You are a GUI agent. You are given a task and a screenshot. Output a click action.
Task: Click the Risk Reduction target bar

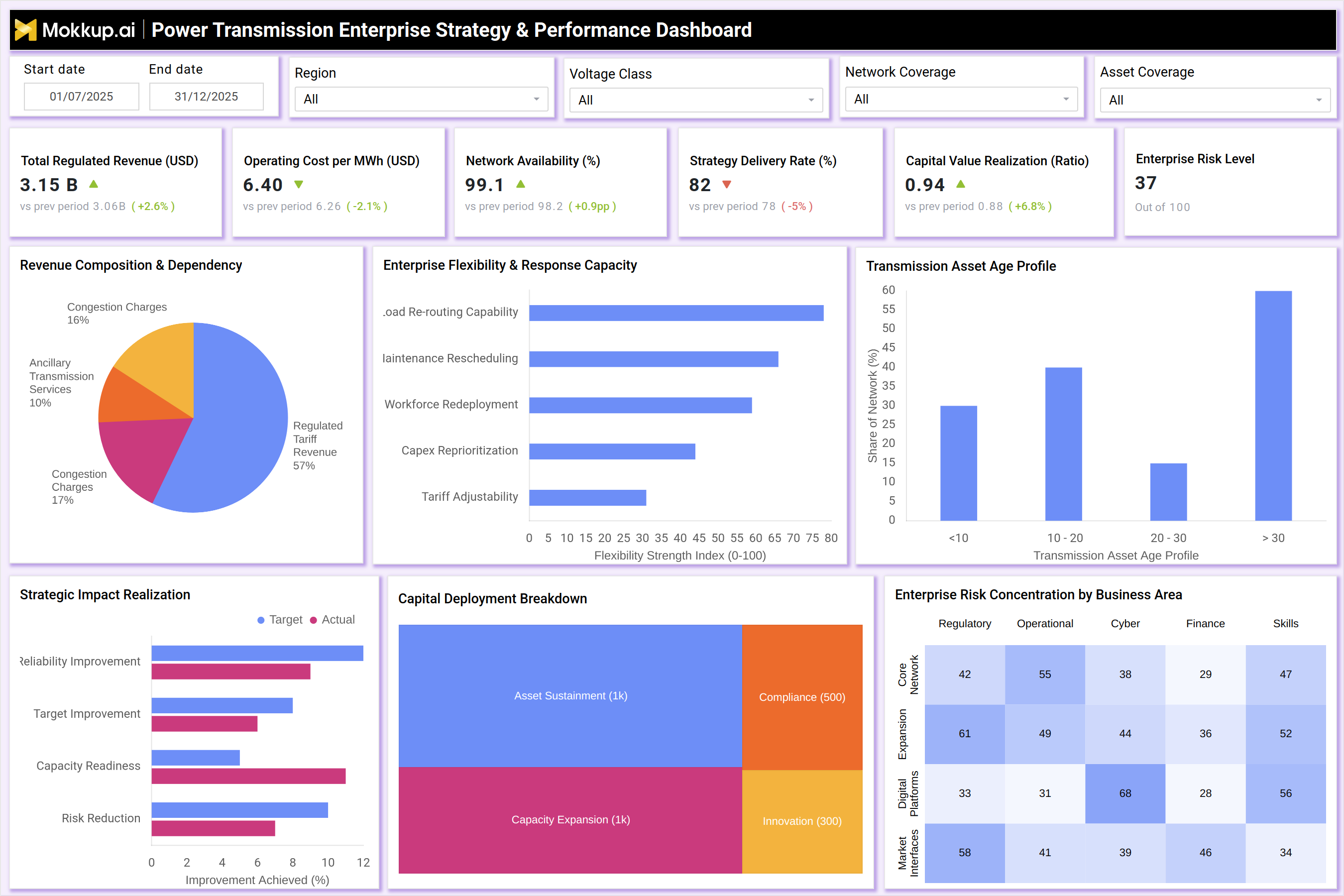point(240,810)
